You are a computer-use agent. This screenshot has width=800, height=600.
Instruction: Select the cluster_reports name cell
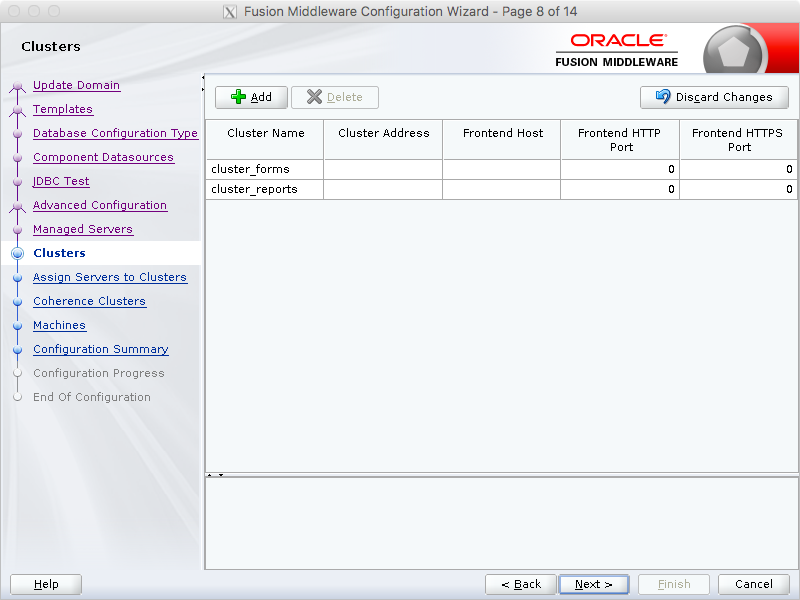click(x=265, y=189)
